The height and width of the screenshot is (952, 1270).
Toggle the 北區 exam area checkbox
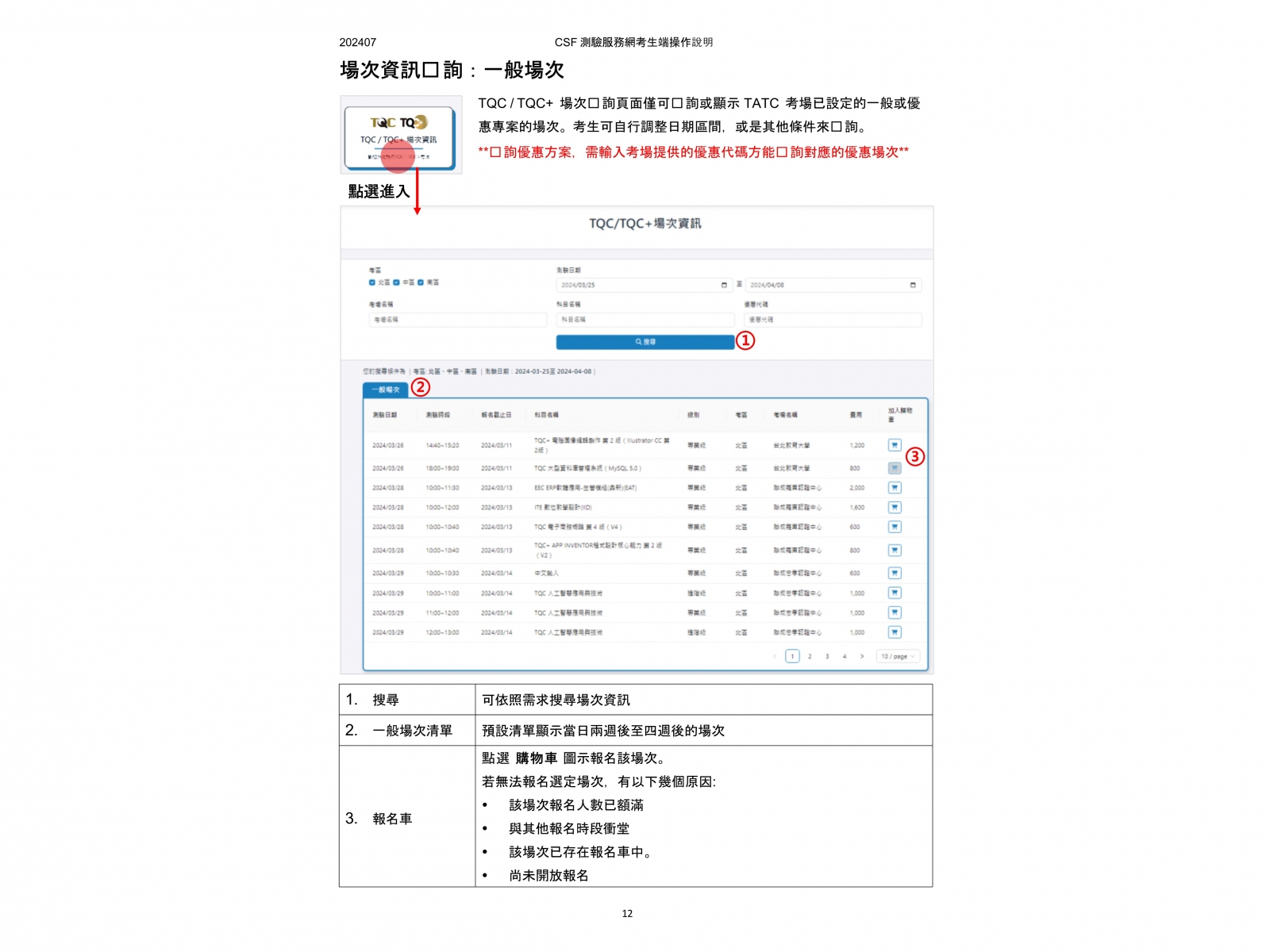tap(372, 282)
